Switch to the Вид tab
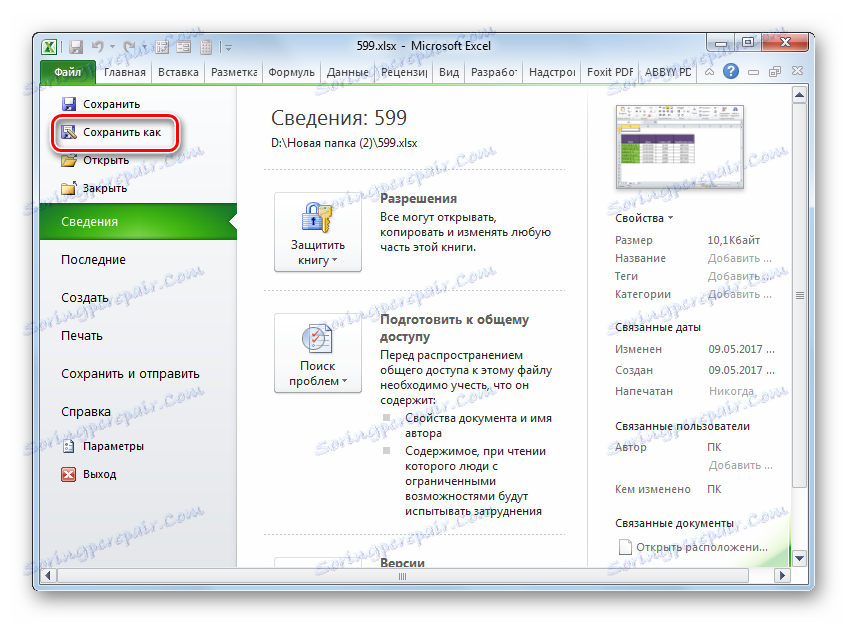The width and height of the screenshot is (848, 624). [449, 72]
